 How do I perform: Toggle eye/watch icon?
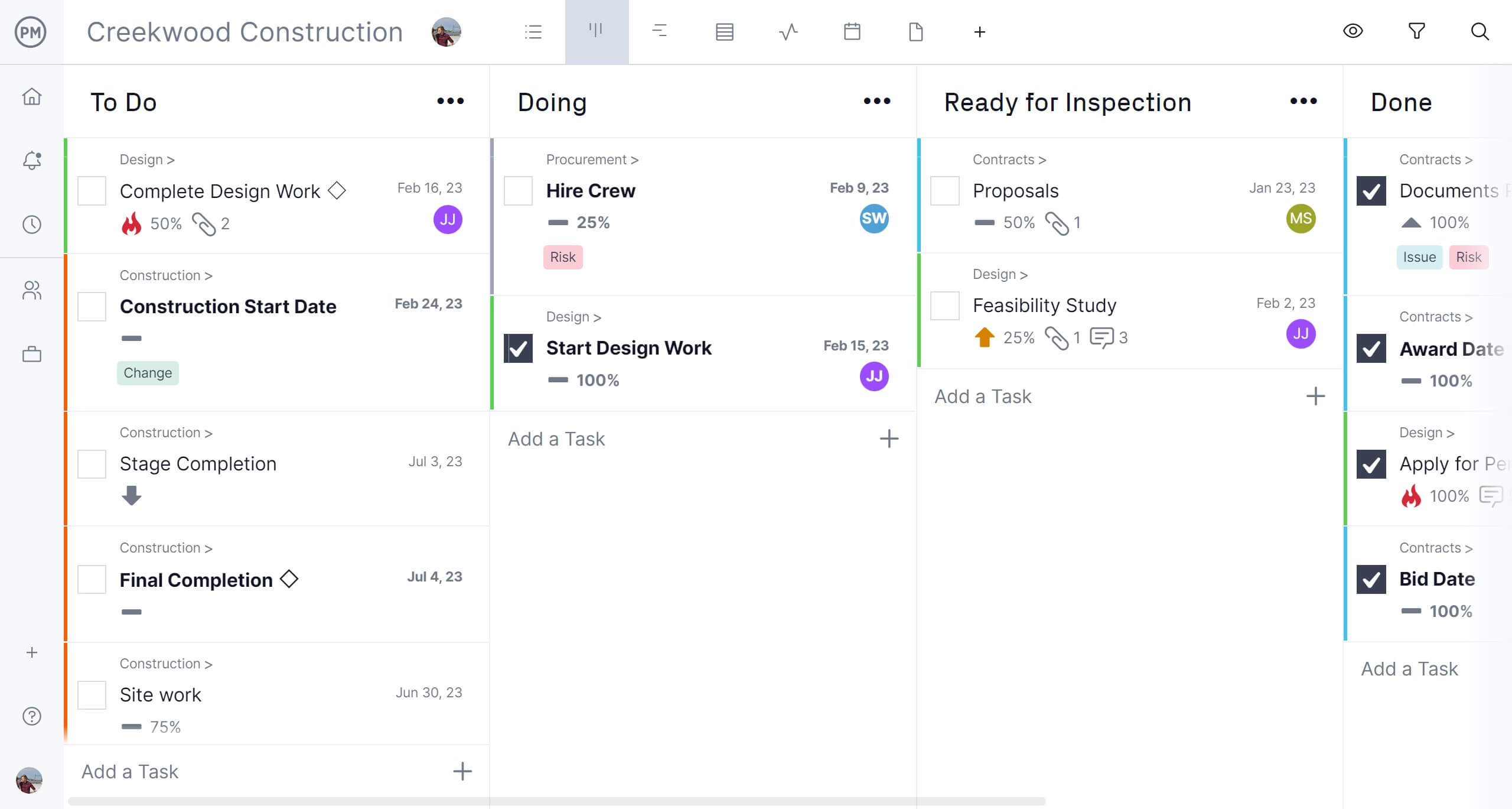pyautogui.click(x=1357, y=31)
